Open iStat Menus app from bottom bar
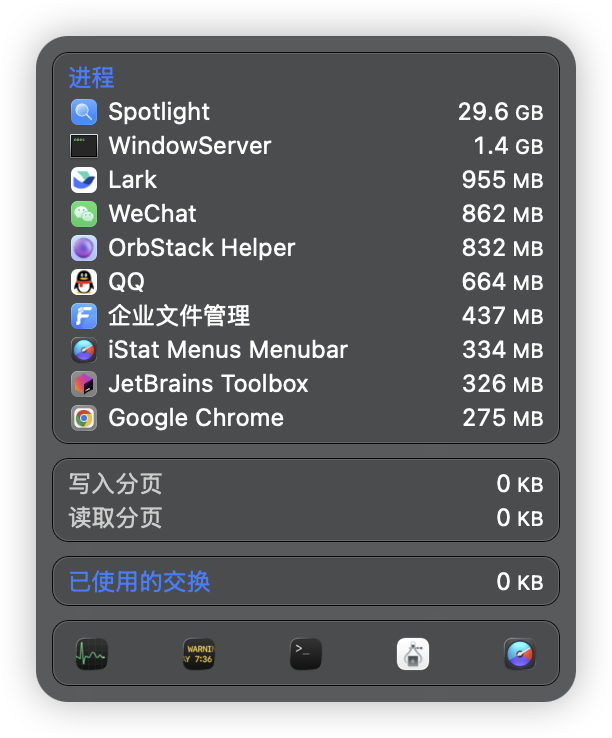The height and width of the screenshot is (738, 612). pos(519,654)
